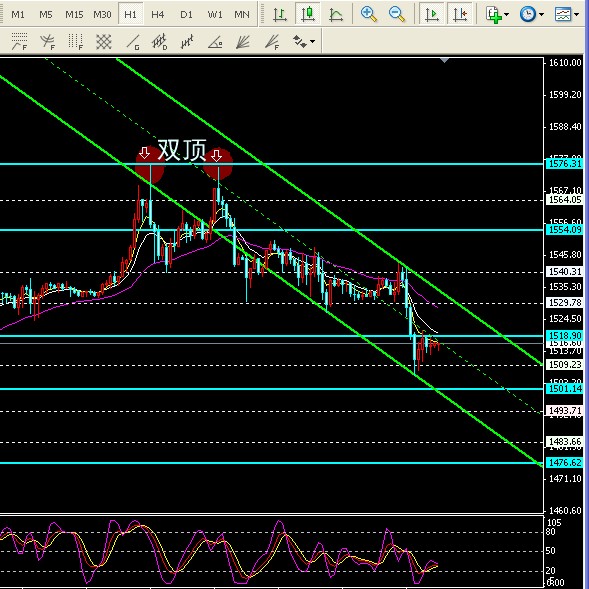Switch to the MN monthly timeframe
Image resolution: width=589 pixels, height=589 pixels.
[242, 15]
